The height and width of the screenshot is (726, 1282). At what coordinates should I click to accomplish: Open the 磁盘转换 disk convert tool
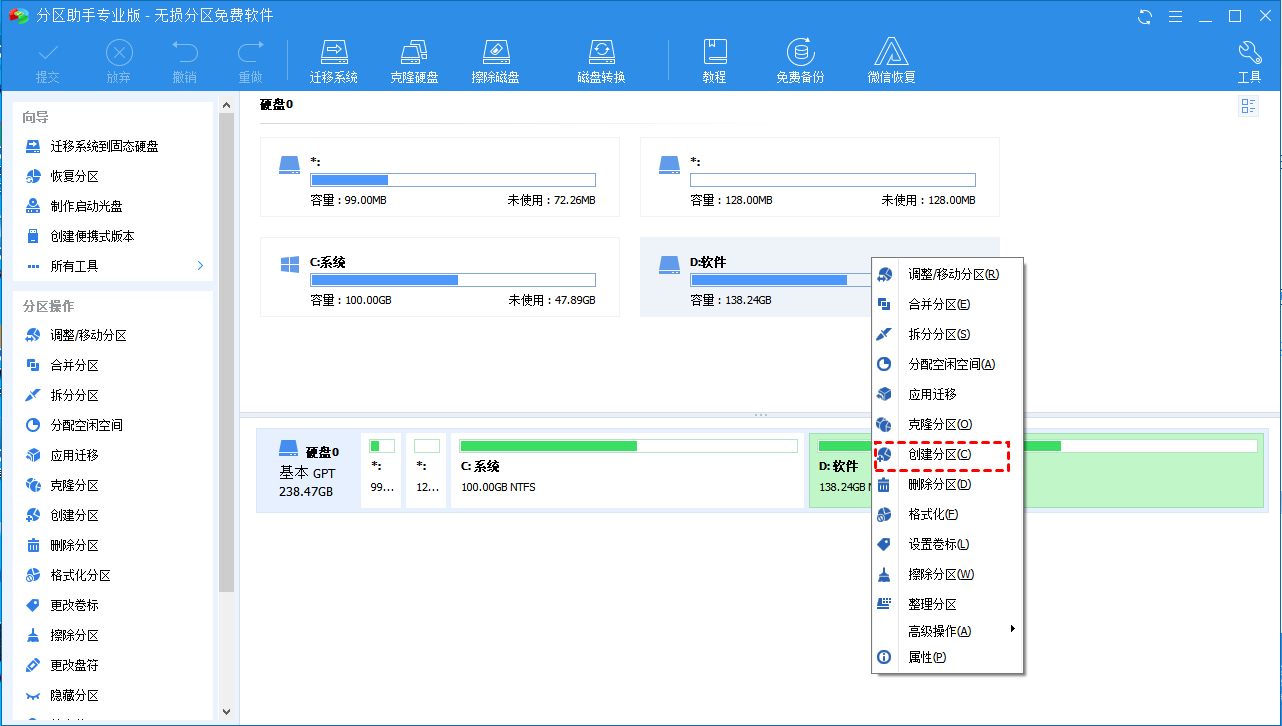(601, 61)
